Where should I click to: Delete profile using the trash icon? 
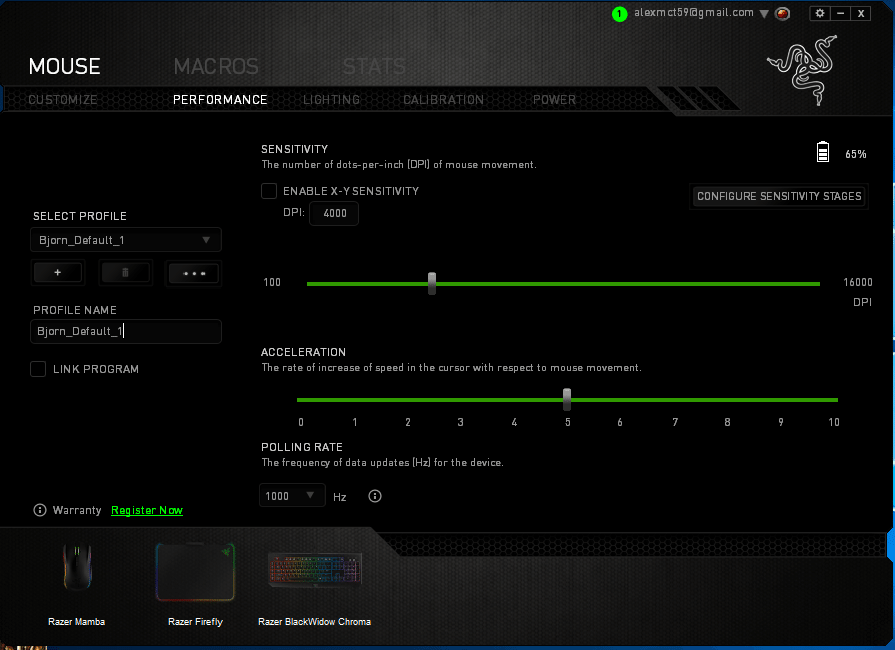(x=126, y=273)
